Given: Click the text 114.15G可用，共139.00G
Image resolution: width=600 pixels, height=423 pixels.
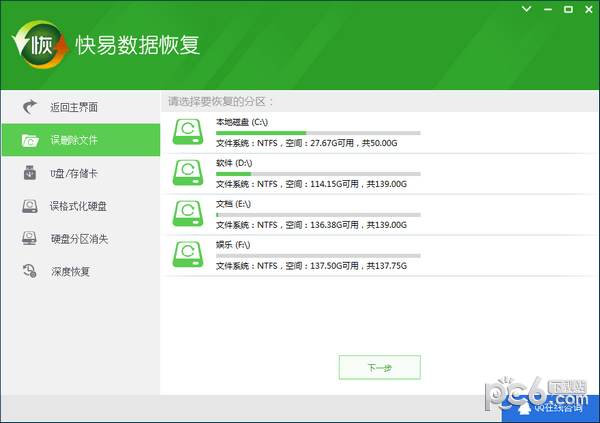Looking at the screenshot, I should 358,184.
